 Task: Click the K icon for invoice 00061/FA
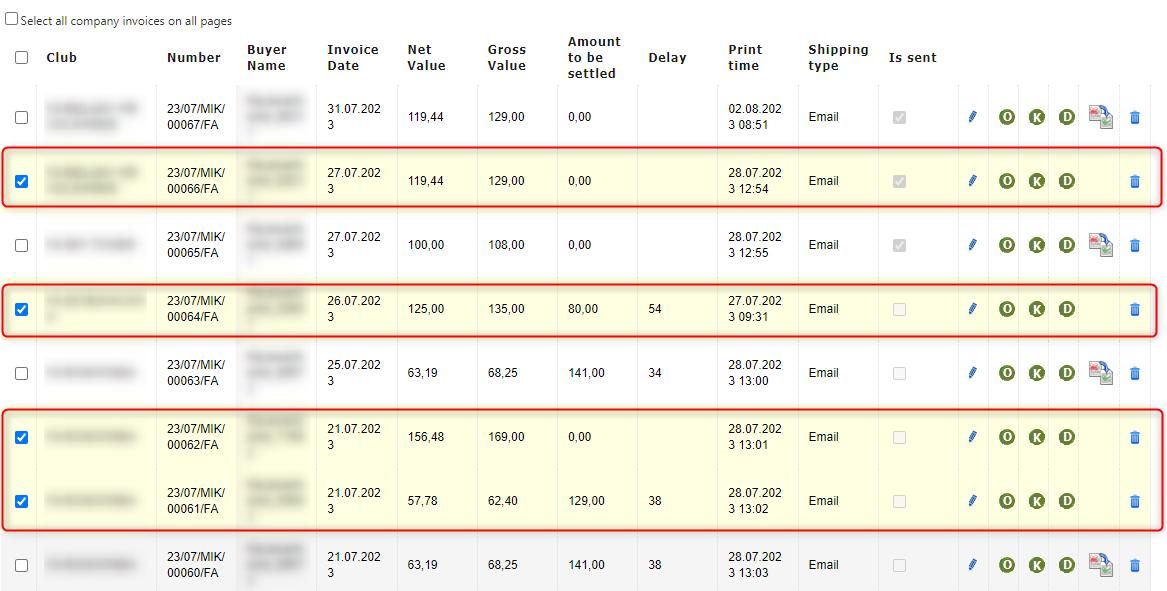click(x=1037, y=501)
